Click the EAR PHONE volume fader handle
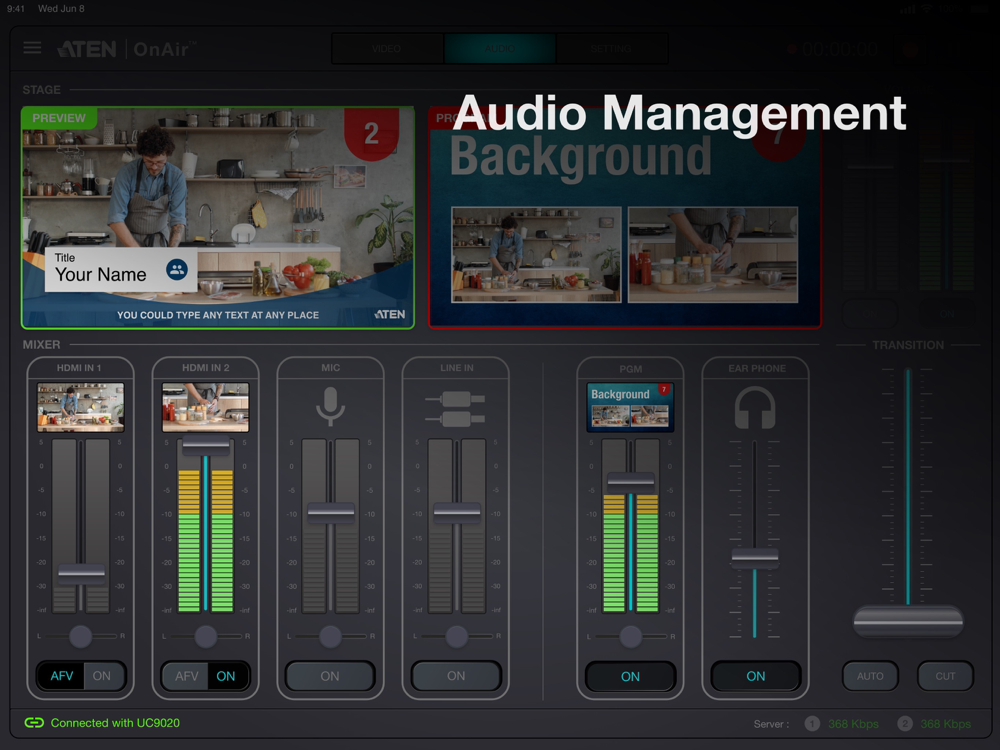1000x750 pixels. click(x=755, y=558)
